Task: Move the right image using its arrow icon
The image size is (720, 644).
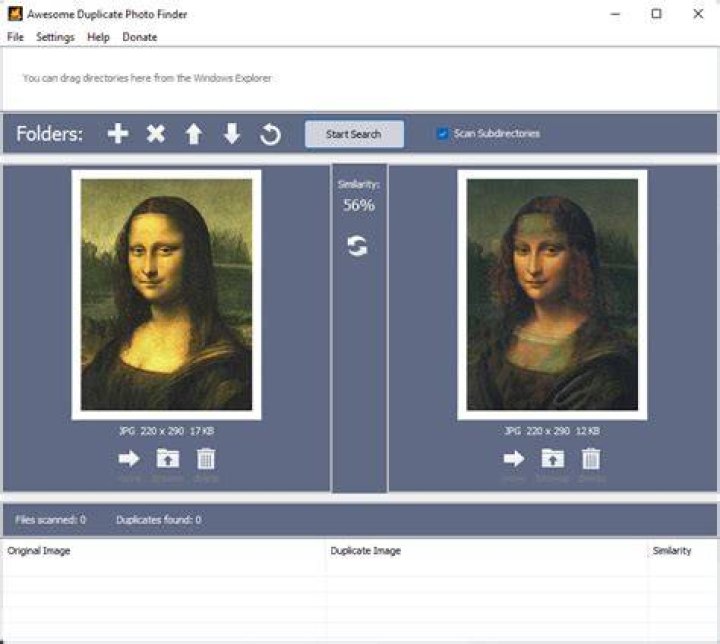Action: coord(514,458)
